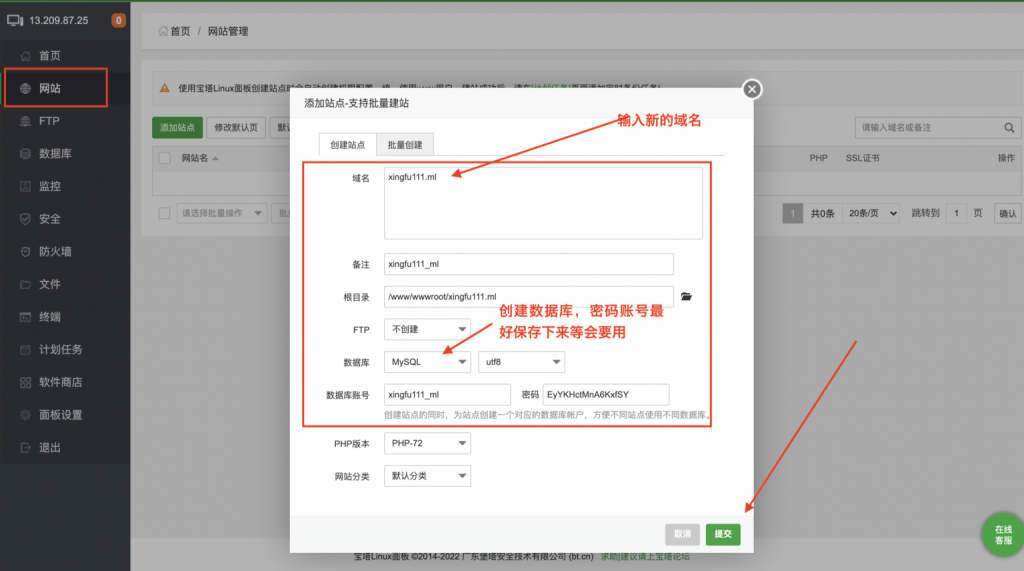
Task: Click the logout icon beside 退出
Action: 25,448
